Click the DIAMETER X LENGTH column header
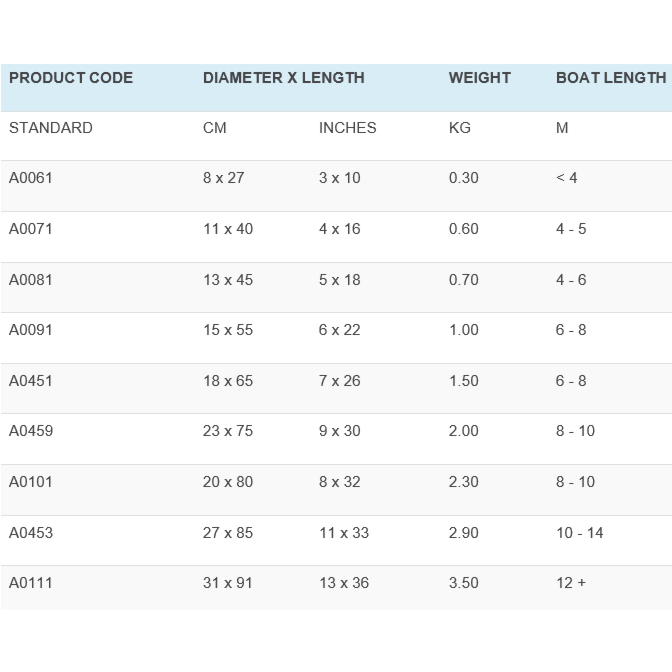The width and height of the screenshot is (672, 672). click(283, 78)
